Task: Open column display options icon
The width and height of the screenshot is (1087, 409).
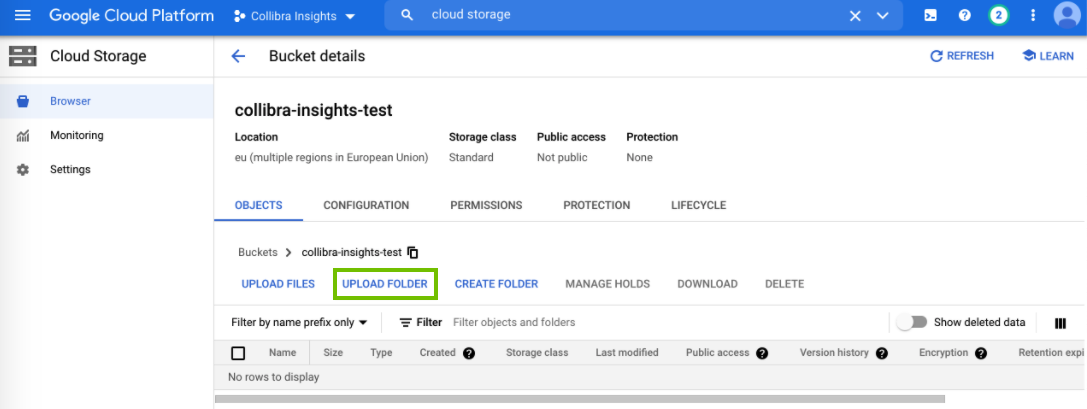Action: (x=1060, y=323)
